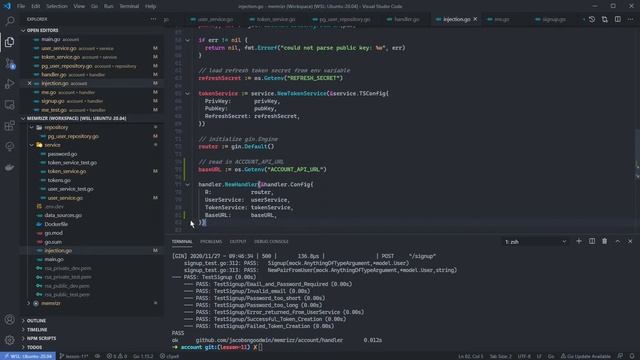Fold the tokenService code block
This screenshot has height=360, width=640.
(x=188, y=93)
